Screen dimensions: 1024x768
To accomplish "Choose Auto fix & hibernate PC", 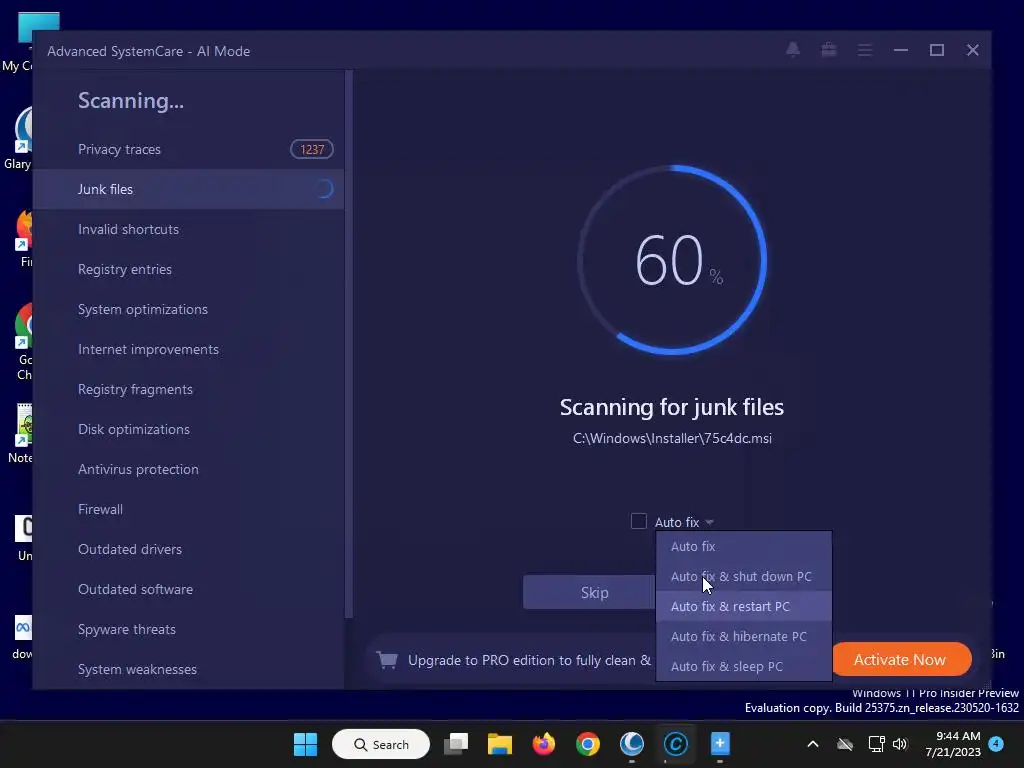I will click(x=744, y=637).
